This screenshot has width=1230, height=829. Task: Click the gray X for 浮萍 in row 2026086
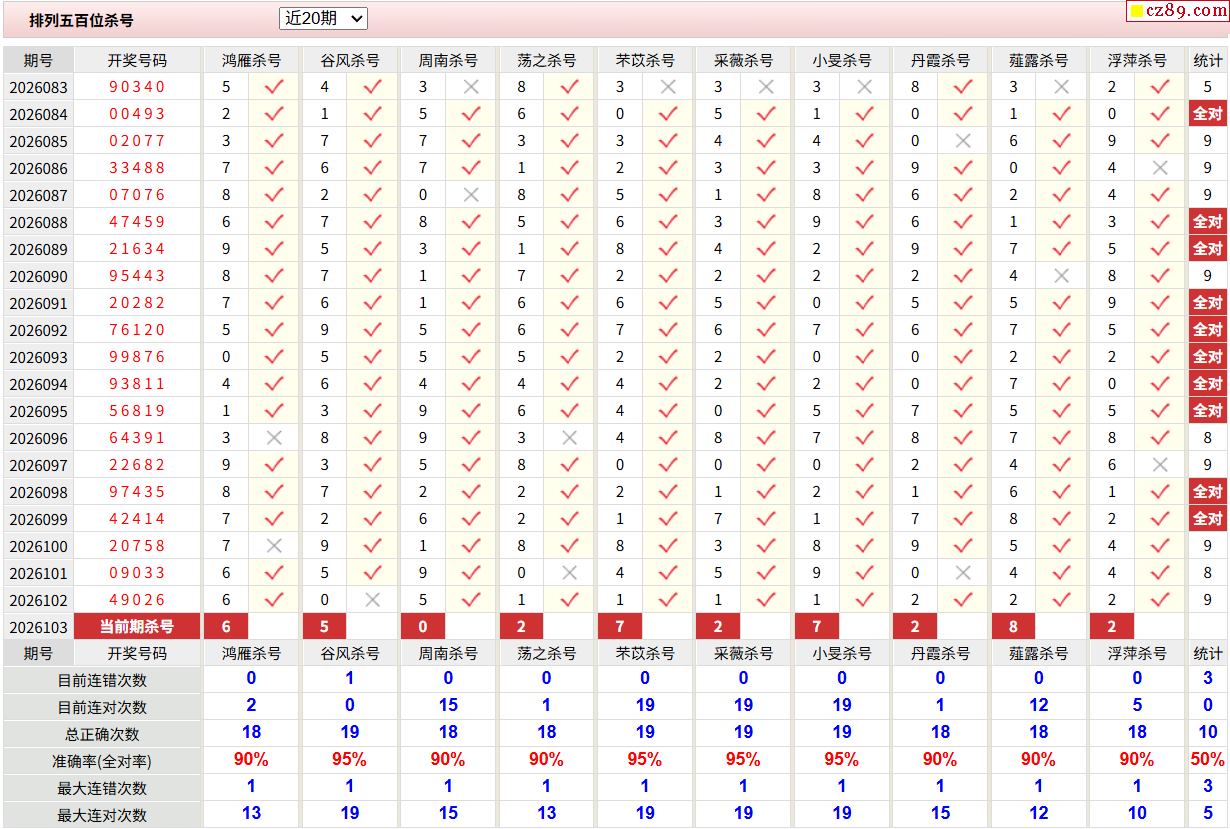[1160, 168]
